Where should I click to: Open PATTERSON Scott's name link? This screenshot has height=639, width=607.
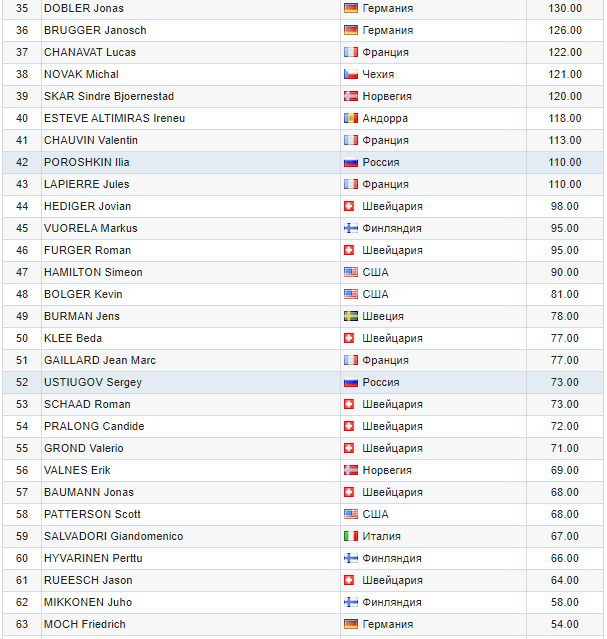tap(92, 514)
